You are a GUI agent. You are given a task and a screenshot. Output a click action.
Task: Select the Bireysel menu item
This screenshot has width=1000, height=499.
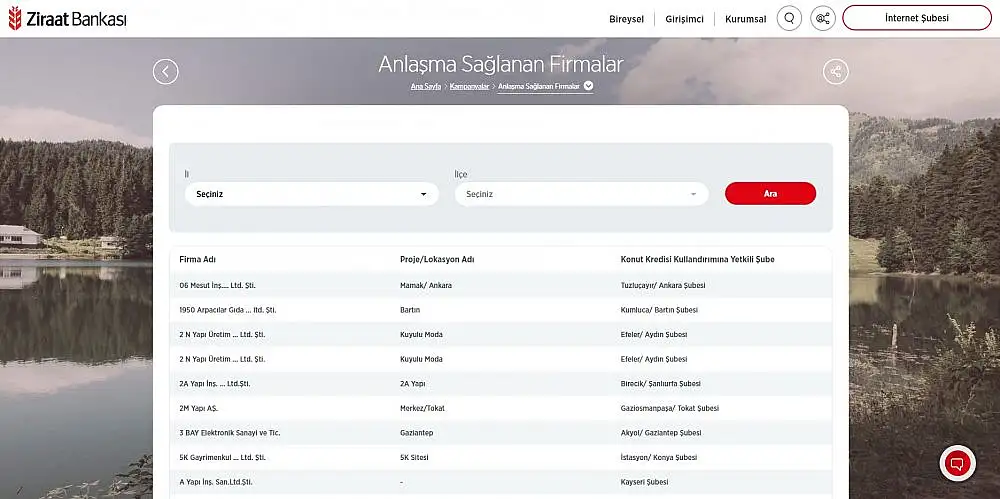point(626,19)
